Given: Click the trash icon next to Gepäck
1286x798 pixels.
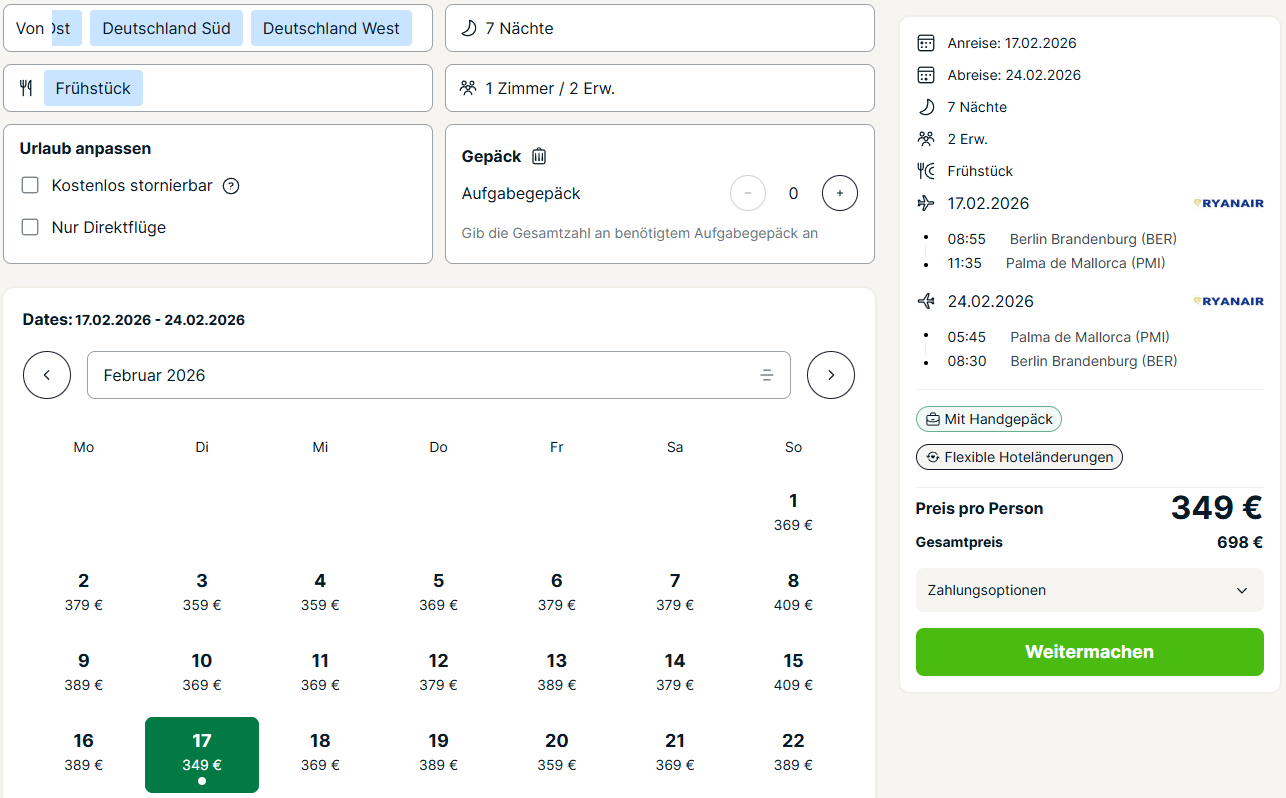Looking at the screenshot, I should click(x=539, y=156).
